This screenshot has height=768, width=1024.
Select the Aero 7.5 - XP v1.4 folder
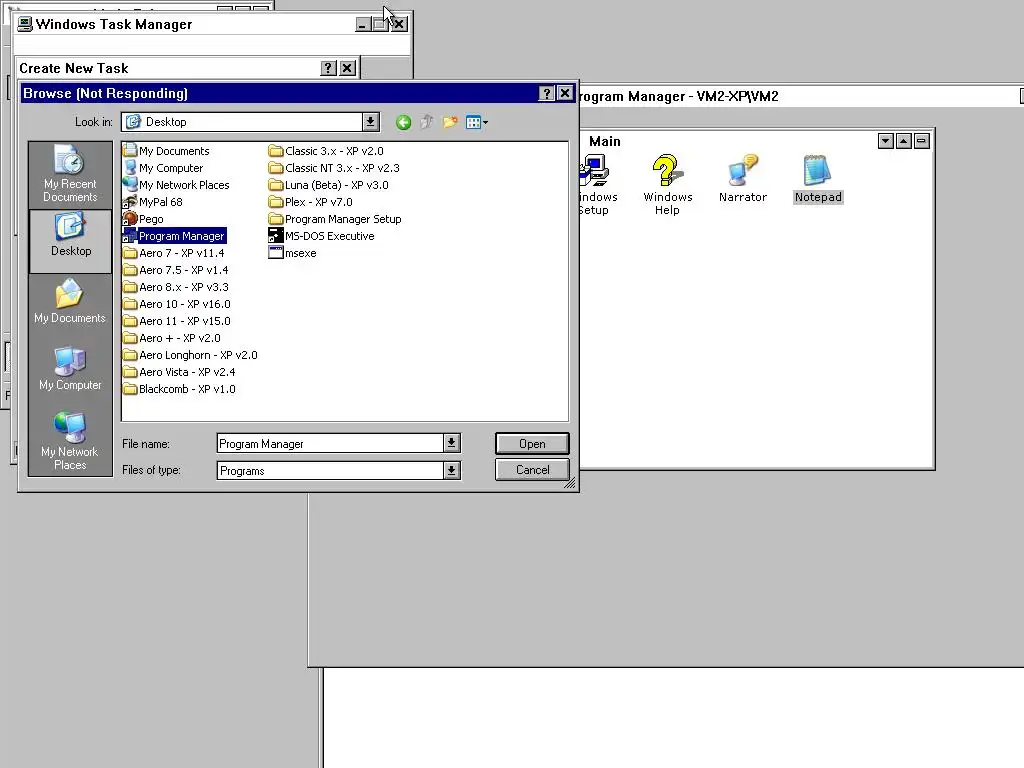[x=176, y=270]
